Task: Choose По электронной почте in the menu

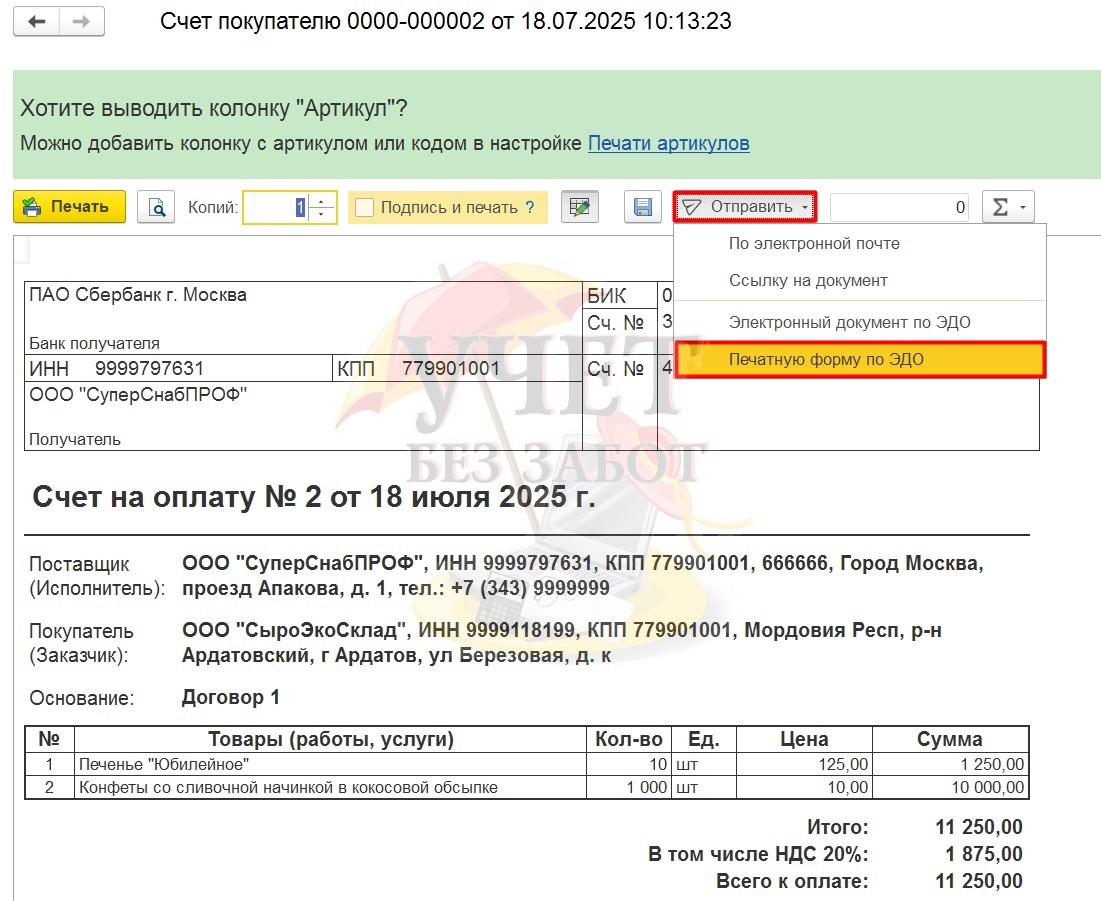Action: tap(859, 244)
